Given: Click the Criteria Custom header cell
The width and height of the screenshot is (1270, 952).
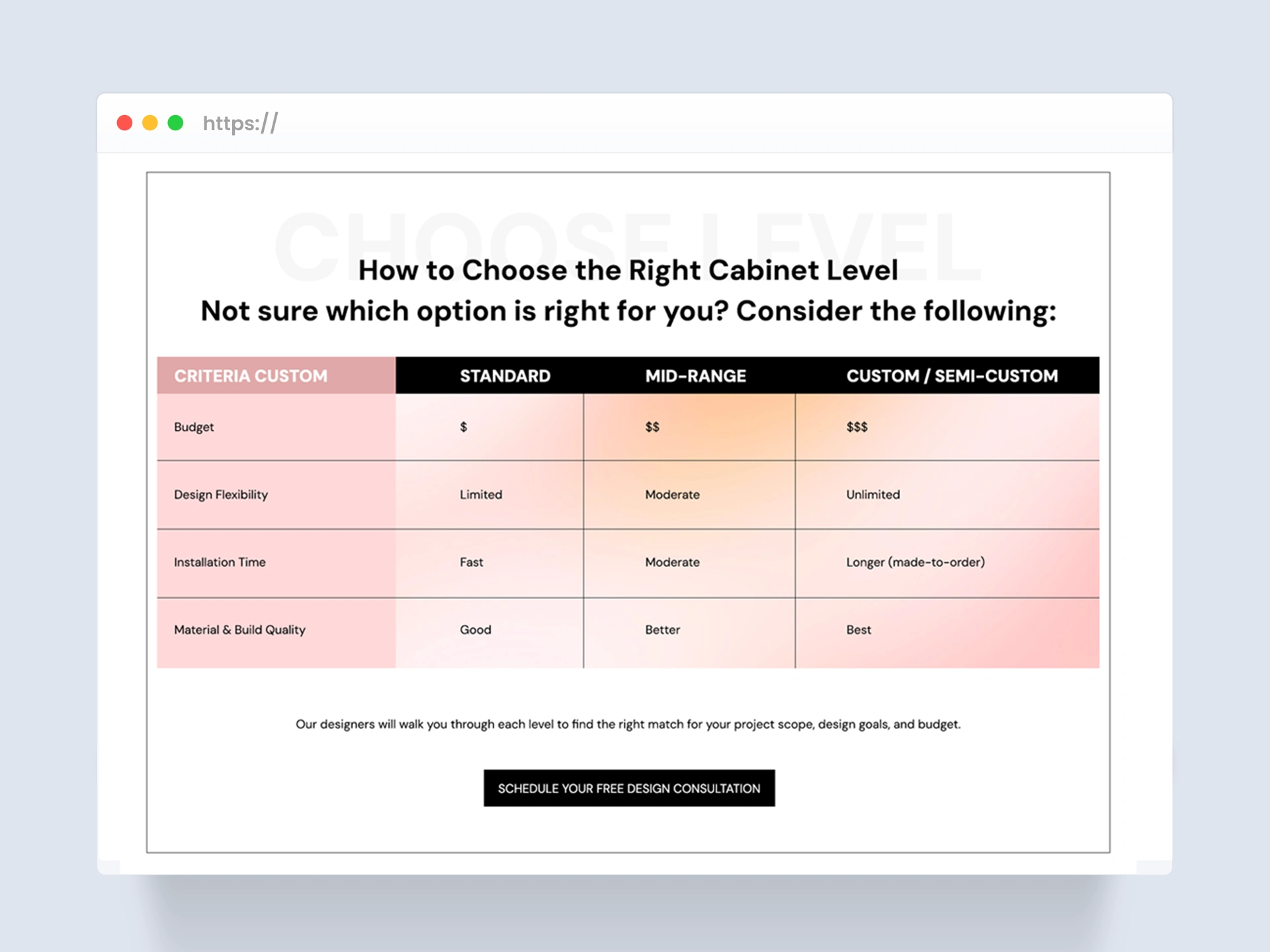Looking at the screenshot, I should coord(251,376).
